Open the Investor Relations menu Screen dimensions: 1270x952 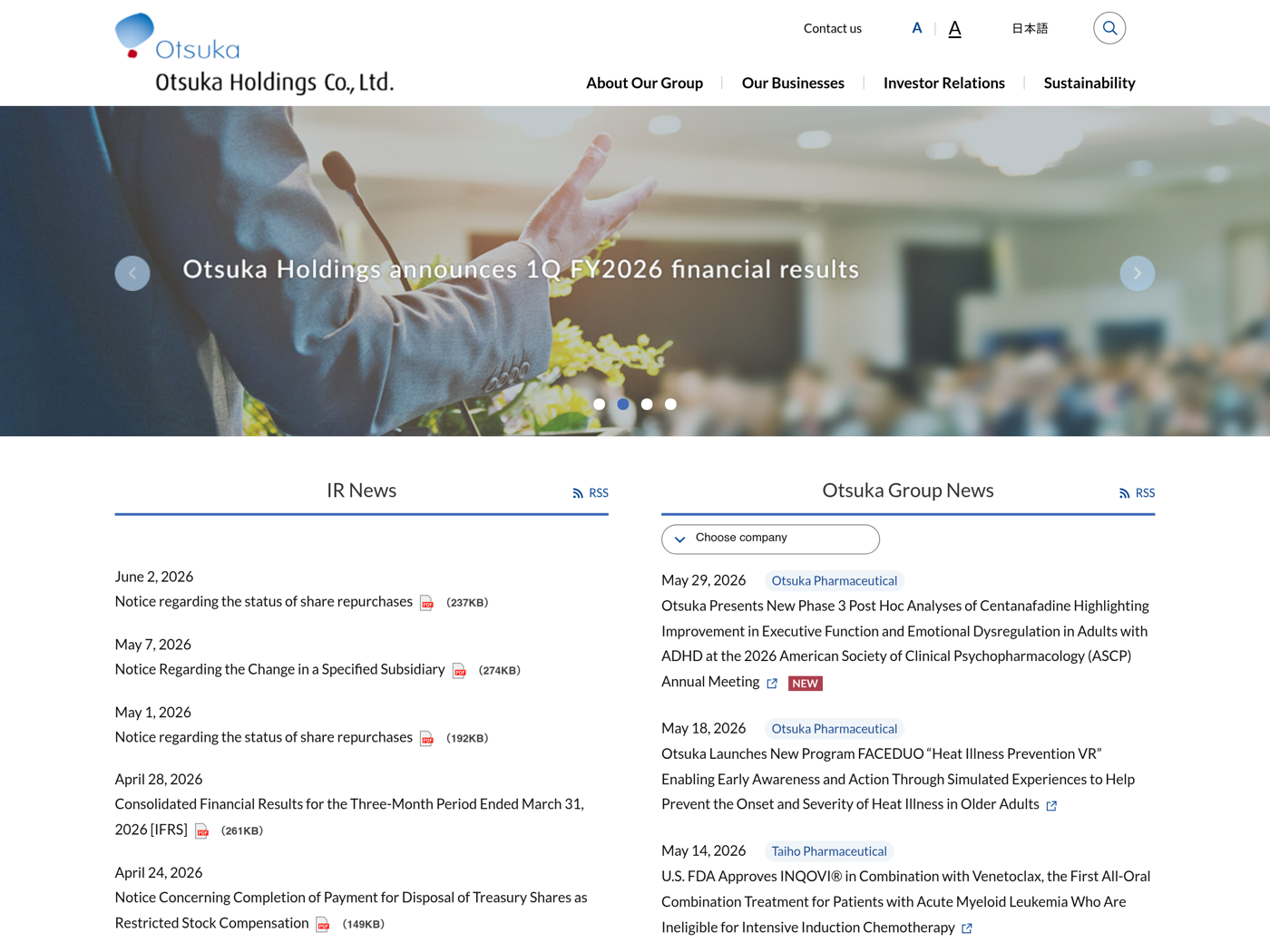coord(944,83)
